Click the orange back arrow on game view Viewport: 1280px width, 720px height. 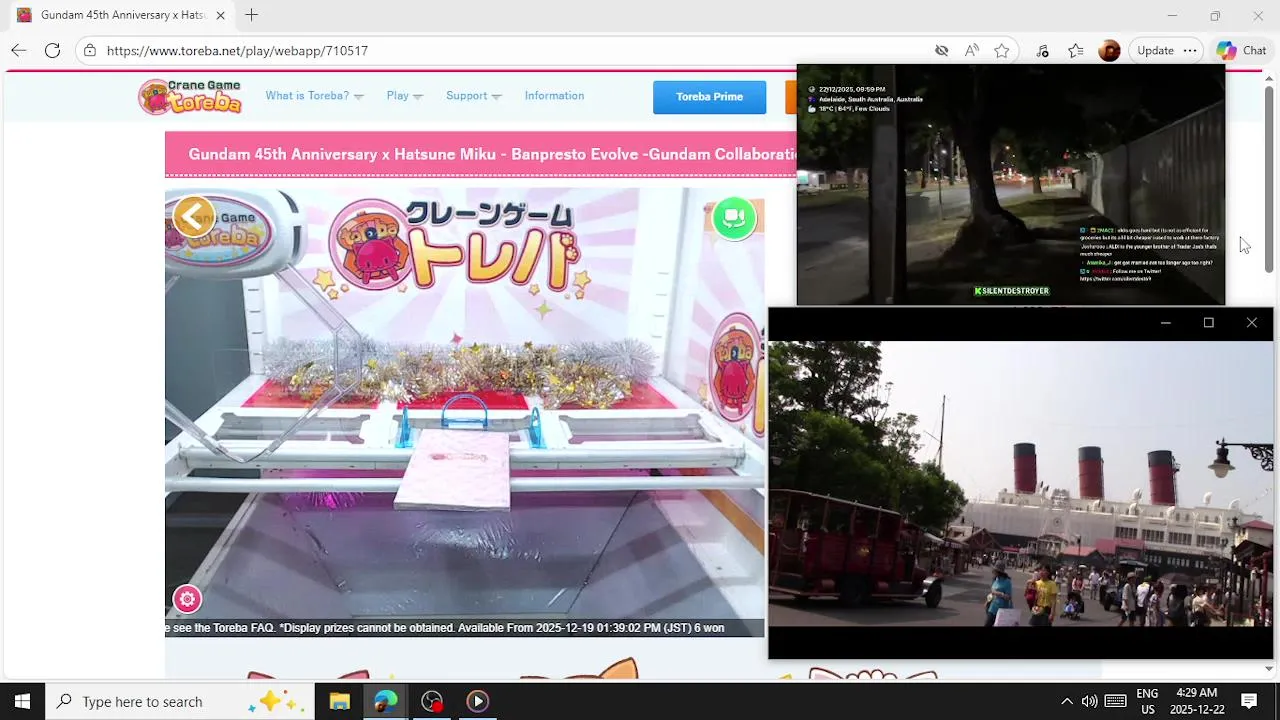pyautogui.click(x=193, y=215)
